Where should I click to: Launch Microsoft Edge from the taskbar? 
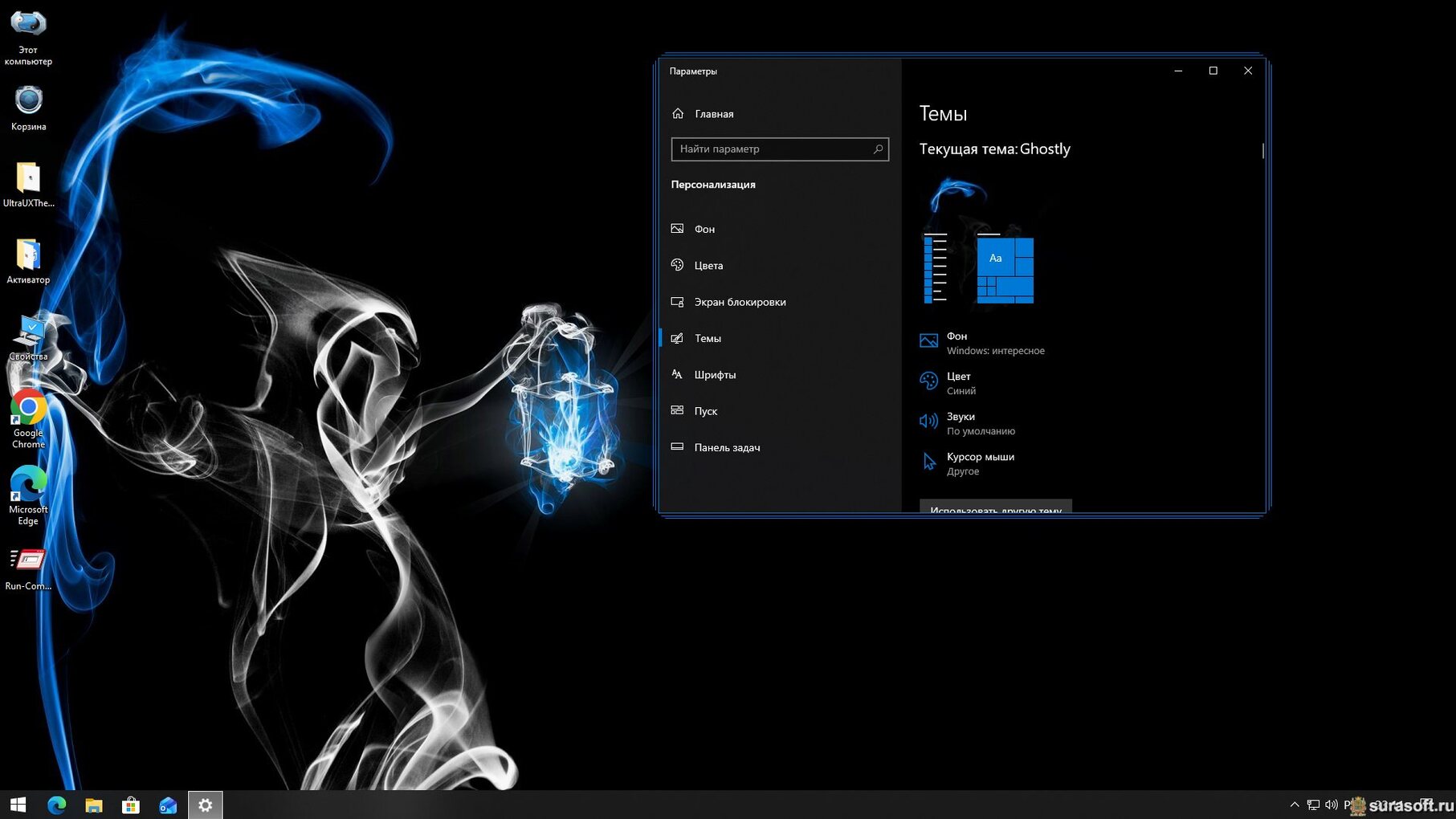(x=56, y=805)
